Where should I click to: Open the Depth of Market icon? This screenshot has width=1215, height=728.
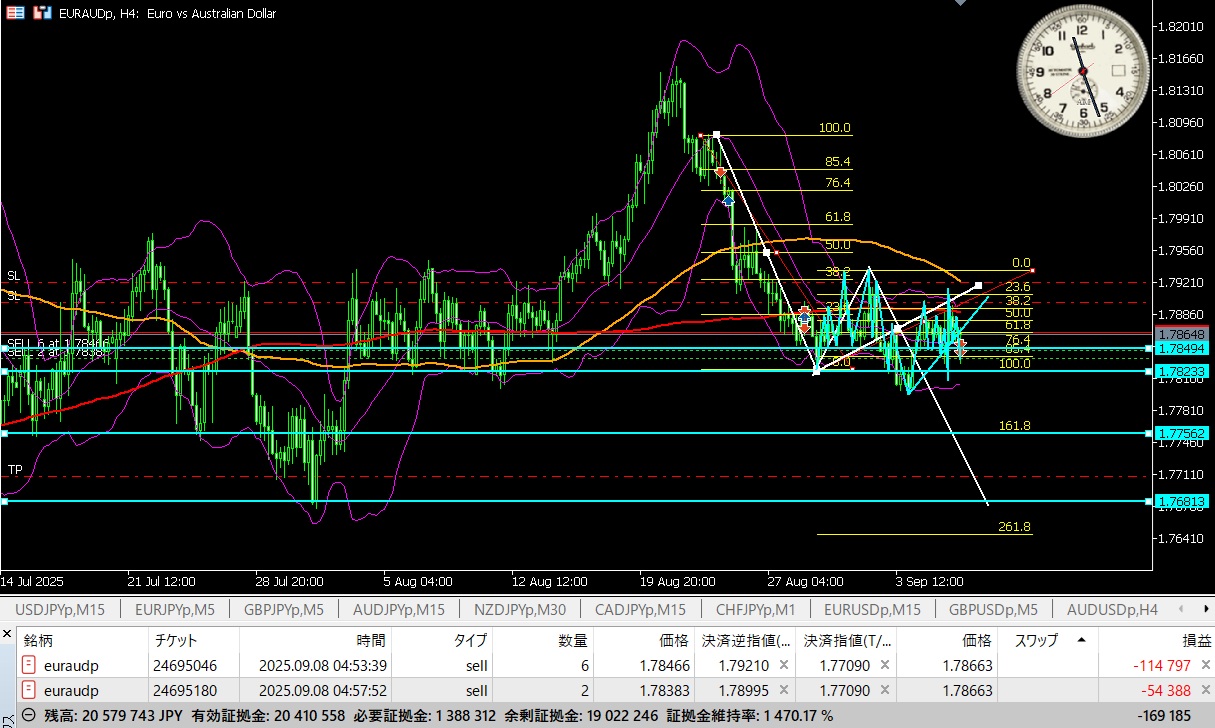[x=42, y=13]
